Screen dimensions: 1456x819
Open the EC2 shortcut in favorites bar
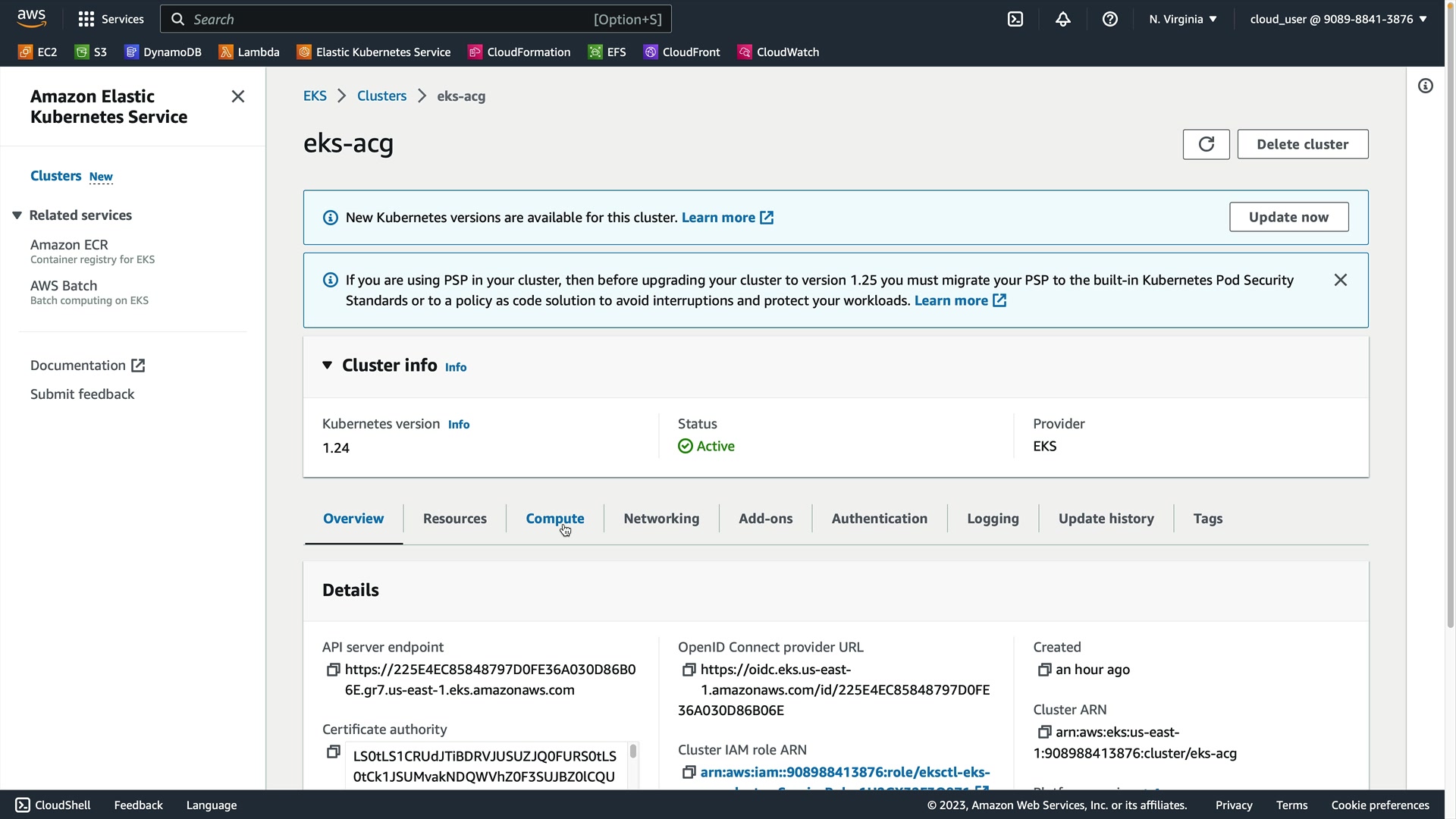[x=38, y=52]
